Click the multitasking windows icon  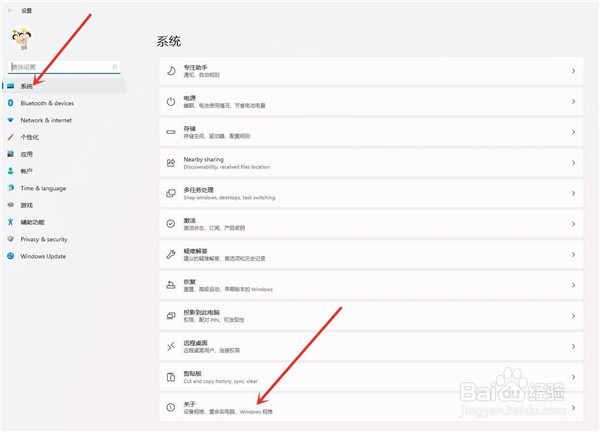[171, 193]
